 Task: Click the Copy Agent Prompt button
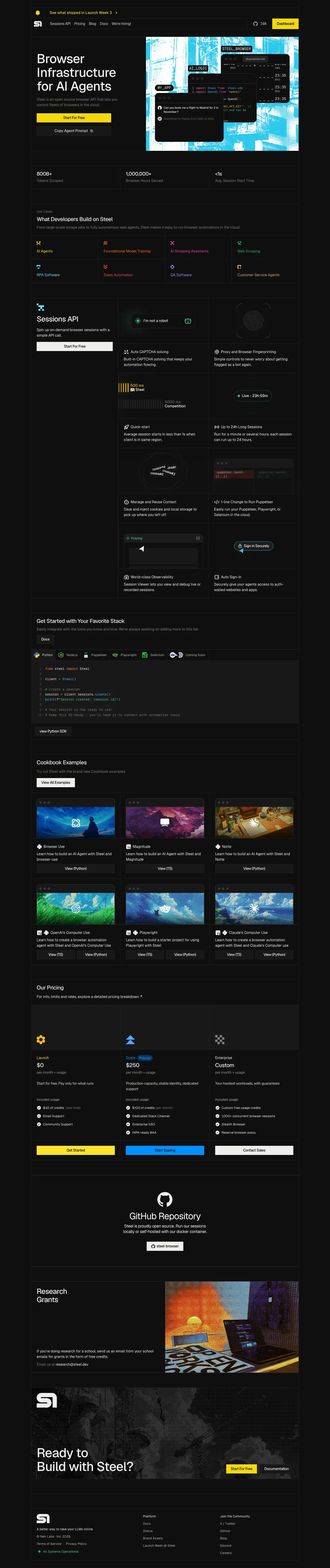pos(74,131)
